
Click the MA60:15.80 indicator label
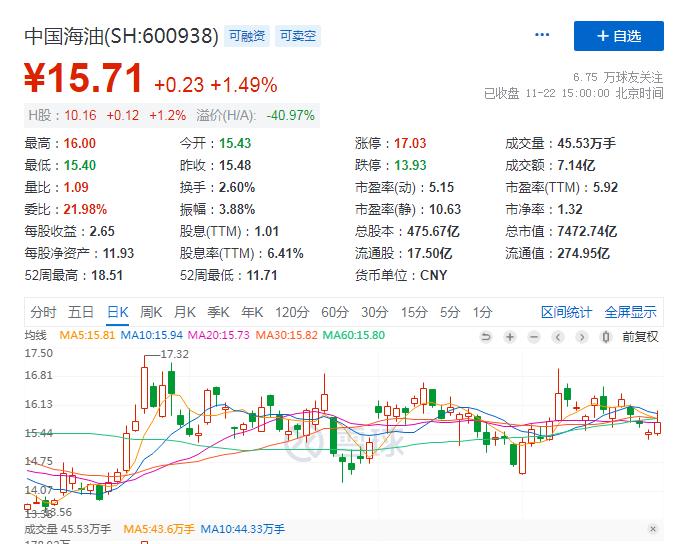(354, 335)
